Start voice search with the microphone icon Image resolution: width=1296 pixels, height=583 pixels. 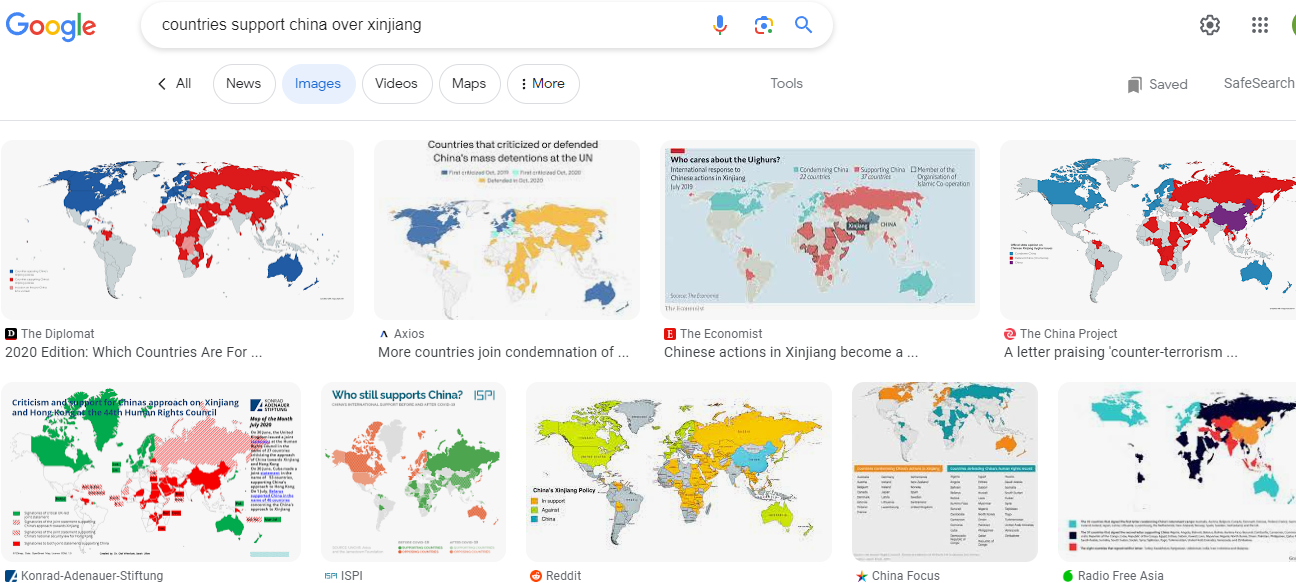(x=720, y=25)
